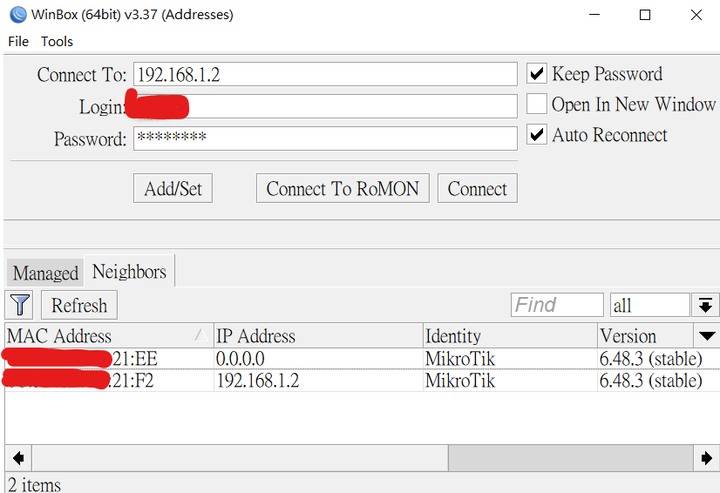Viewport: 720px width, 493px height.
Task: Click the Password input field
Action: [325, 138]
